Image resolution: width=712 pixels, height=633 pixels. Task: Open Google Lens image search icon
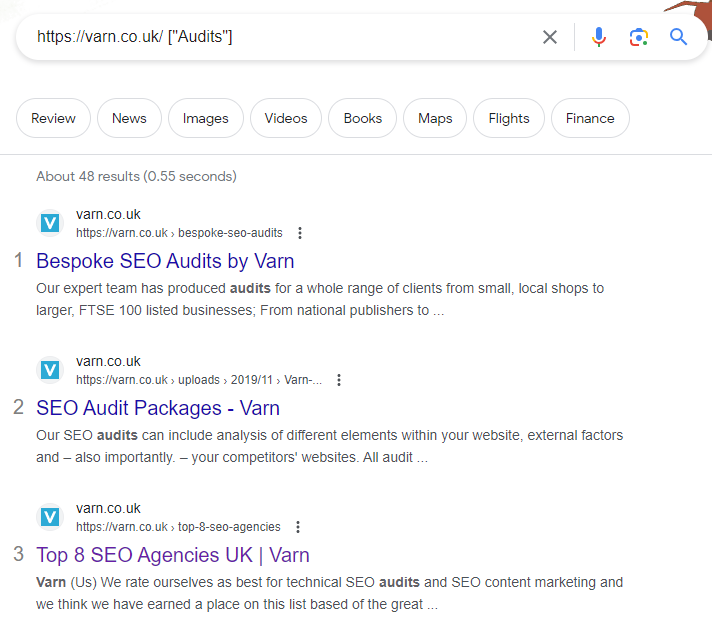638,37
